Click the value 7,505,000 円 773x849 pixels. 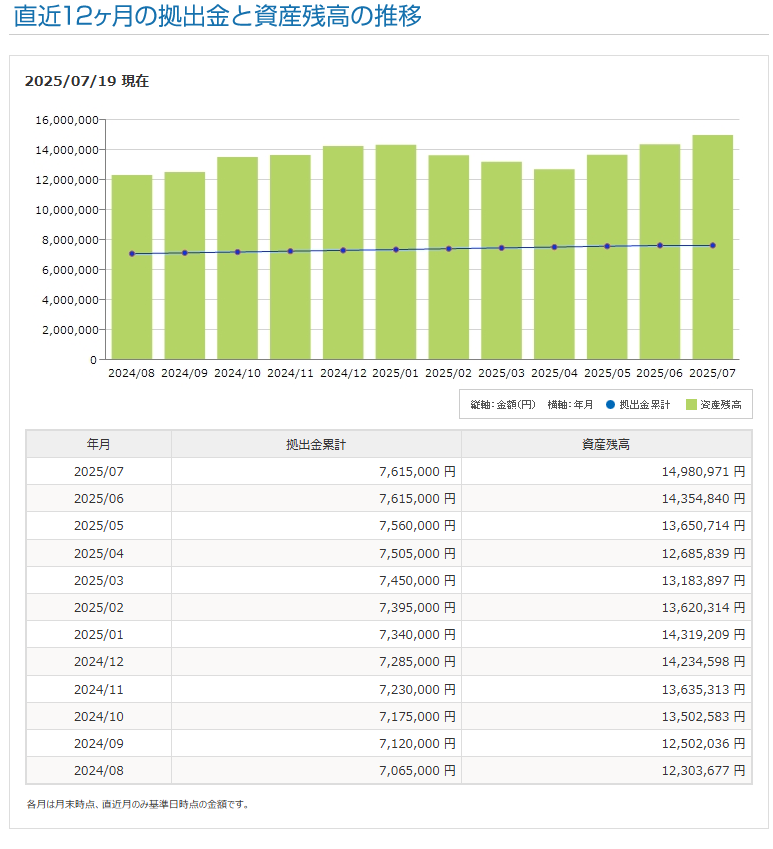417,553
